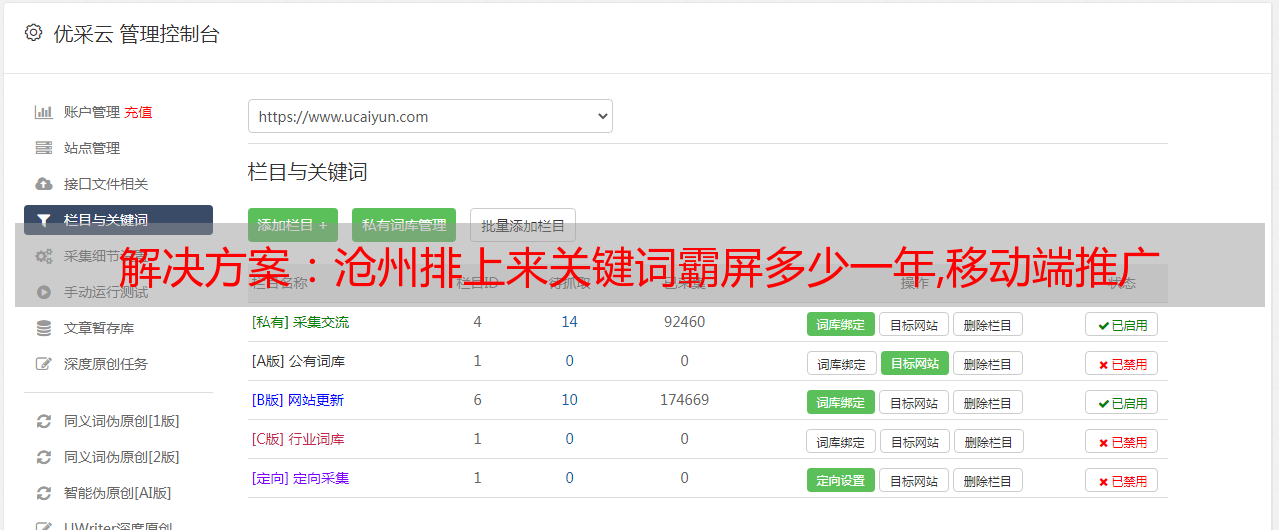1279x530 pixels.
Task: Go to 文章暂存库
Action: click(x=99, y=328)
